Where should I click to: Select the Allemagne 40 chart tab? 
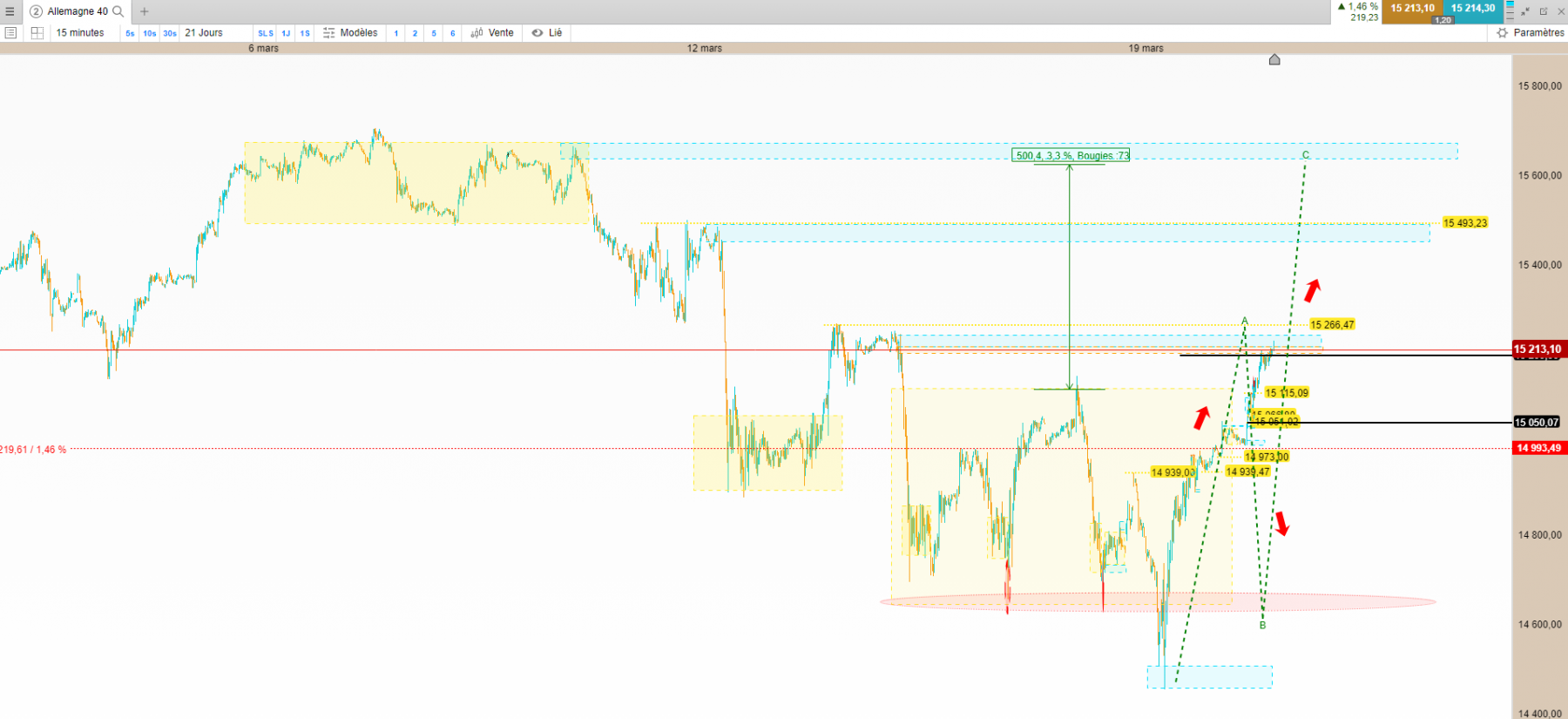78,11
